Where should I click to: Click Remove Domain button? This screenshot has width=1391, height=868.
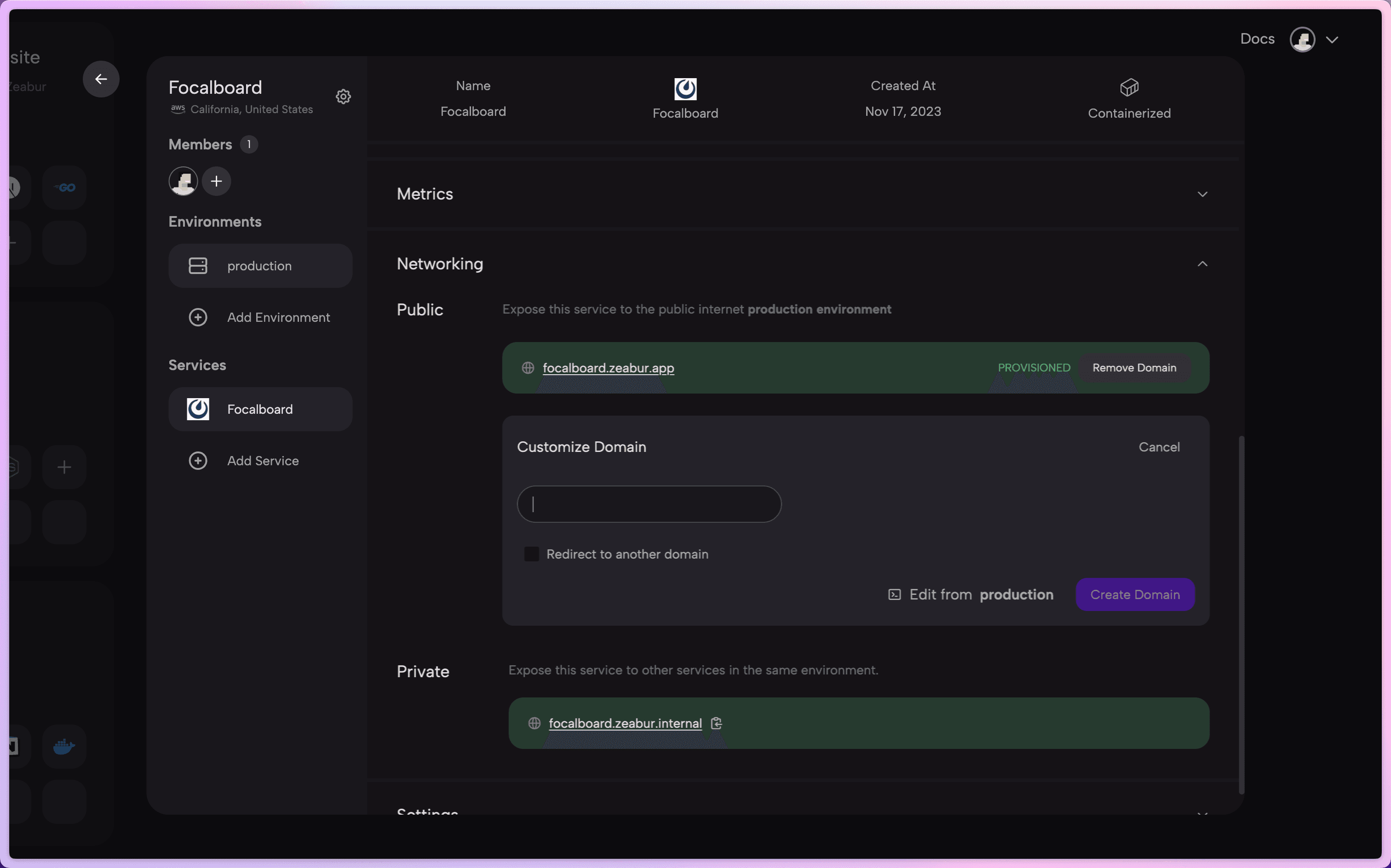1134,368
